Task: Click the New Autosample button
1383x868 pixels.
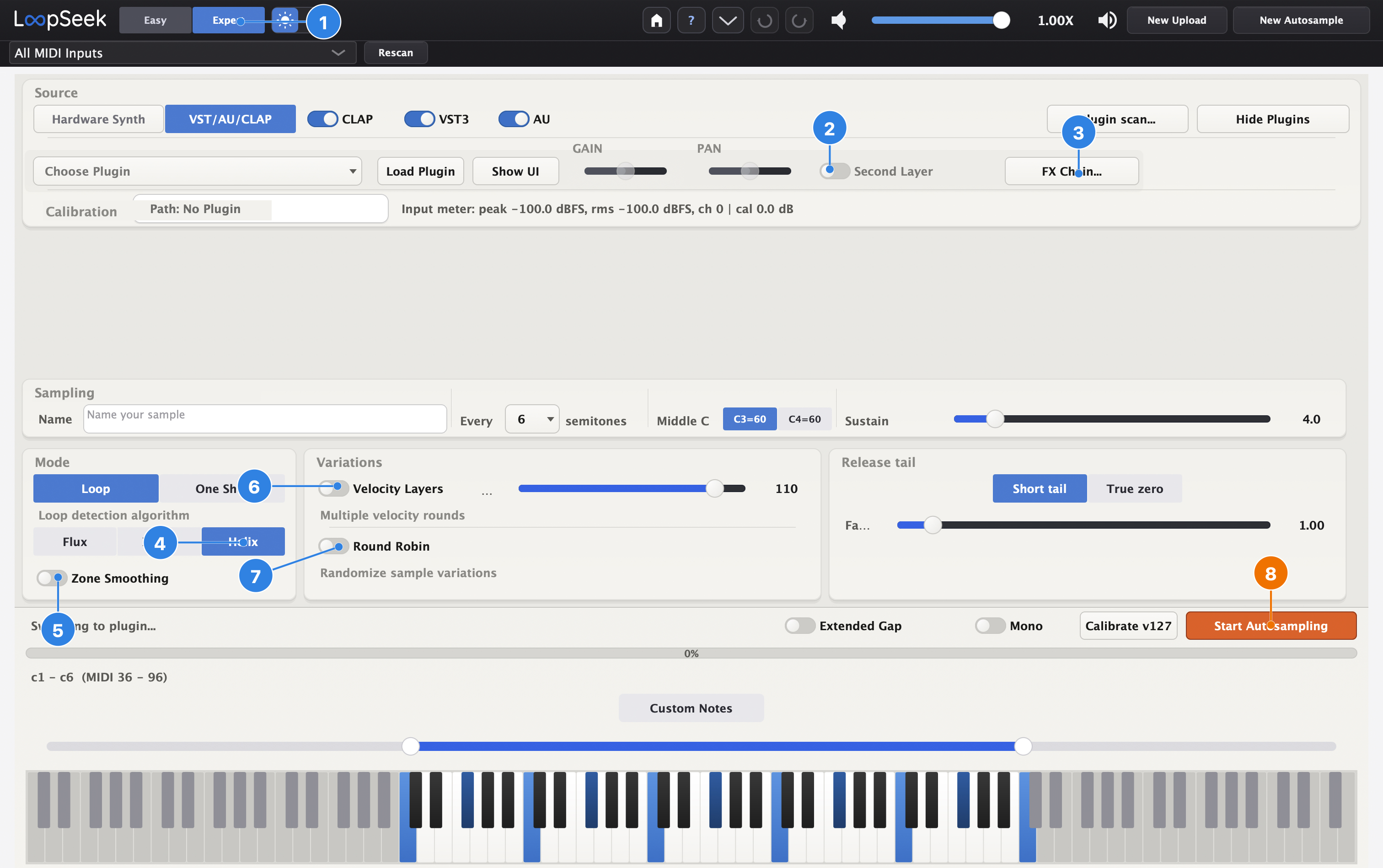Action: click(1301, 21)
